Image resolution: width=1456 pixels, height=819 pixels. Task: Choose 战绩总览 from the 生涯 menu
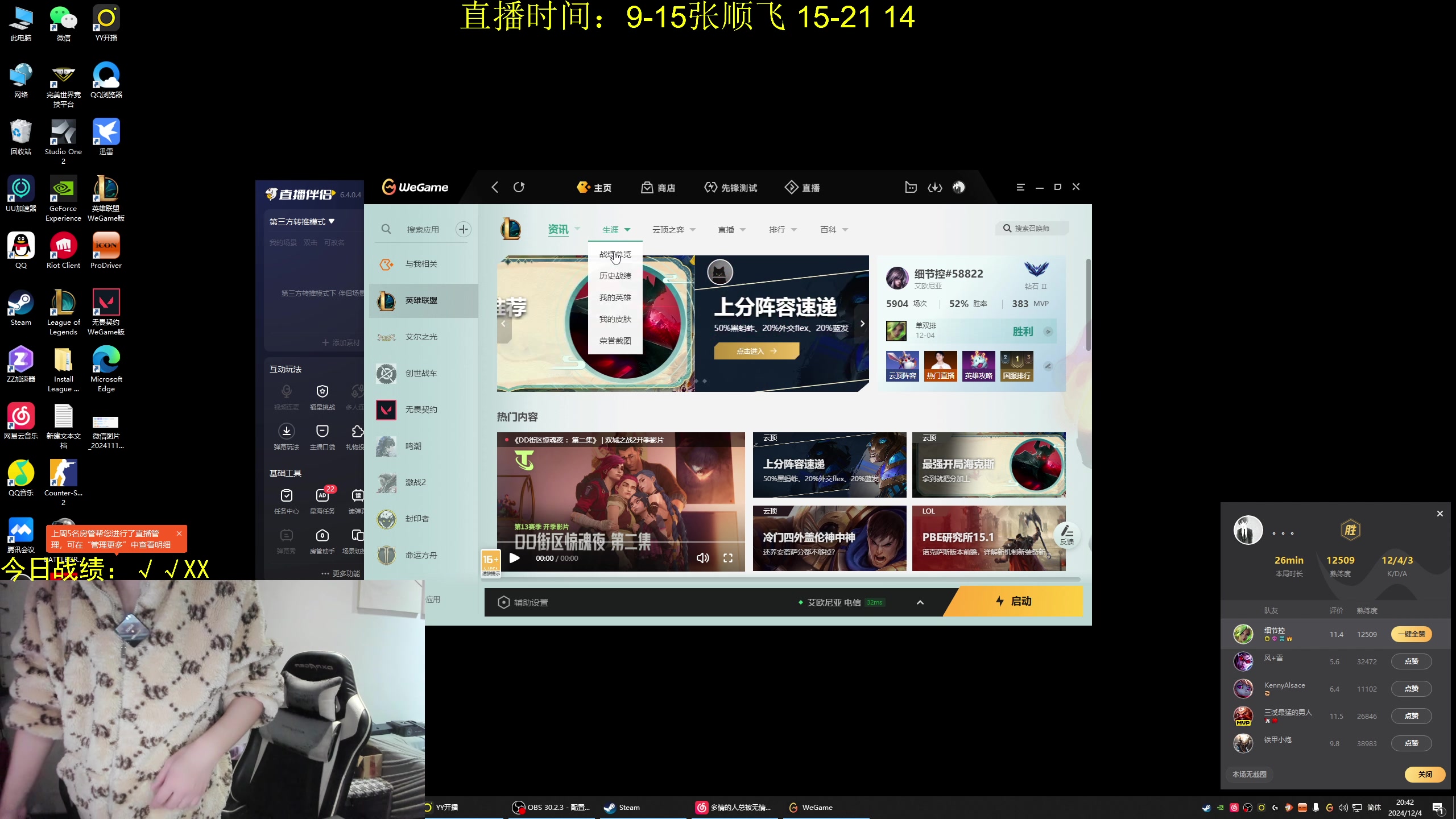pyautogui.click(x=615, y=254)
